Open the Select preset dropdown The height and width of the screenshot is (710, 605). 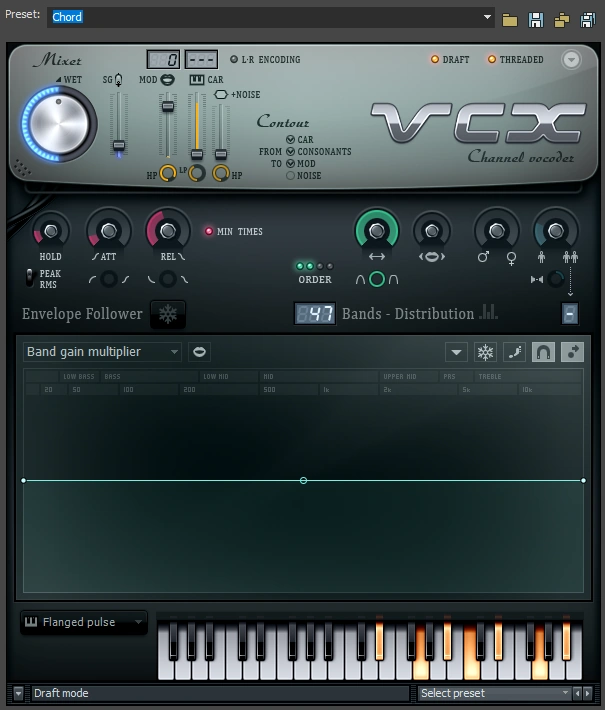494,693
